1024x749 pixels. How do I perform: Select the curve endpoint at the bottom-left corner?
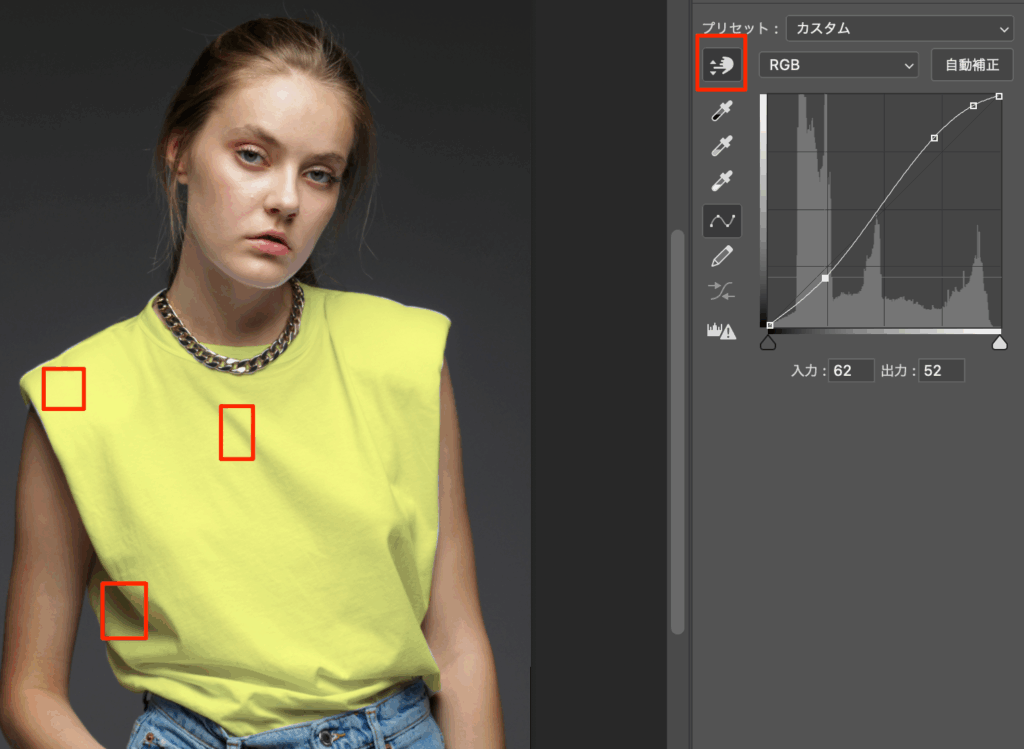pos(769,325)
